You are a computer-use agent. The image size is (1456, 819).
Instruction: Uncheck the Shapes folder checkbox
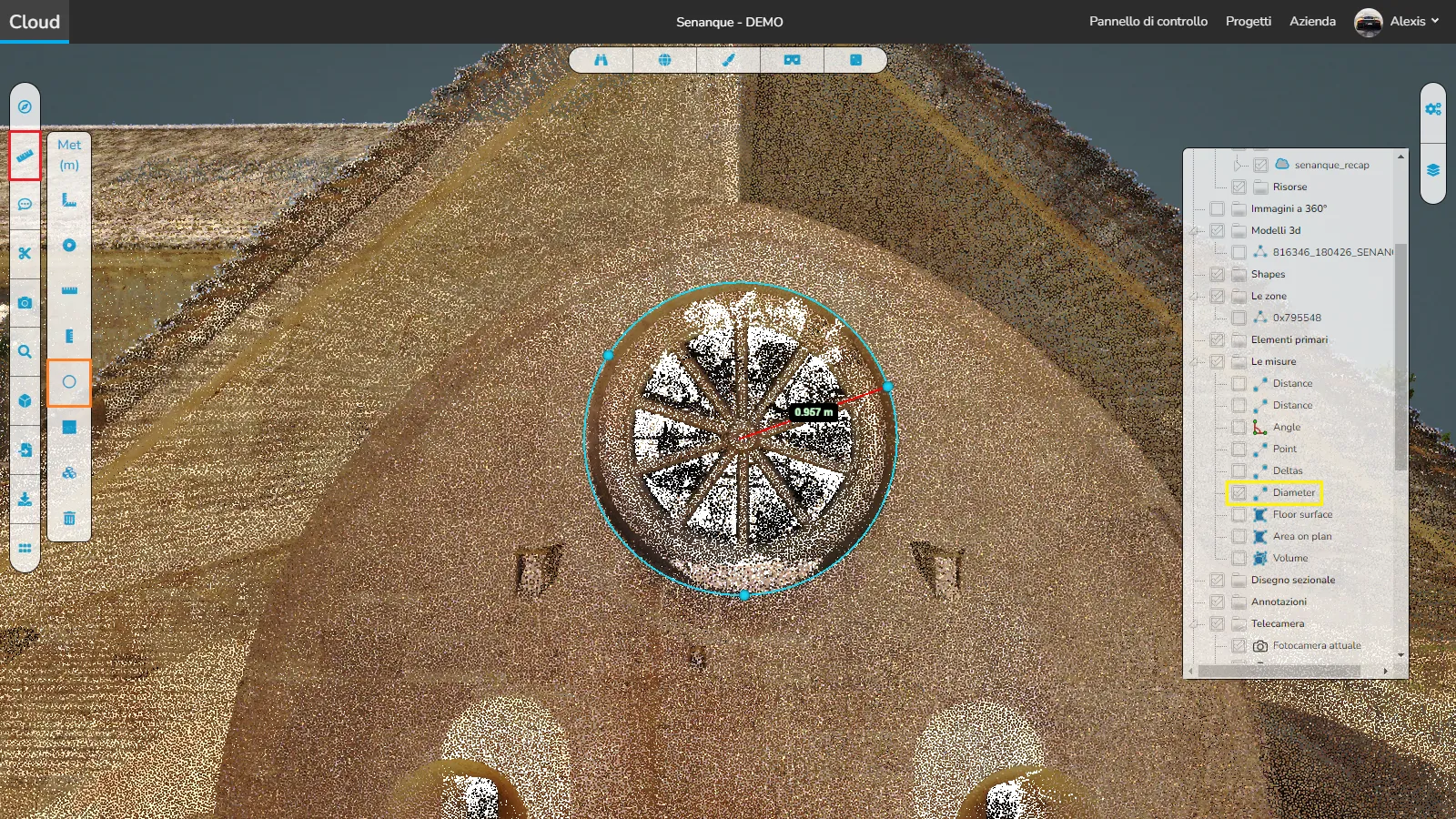pos(1217,274)
